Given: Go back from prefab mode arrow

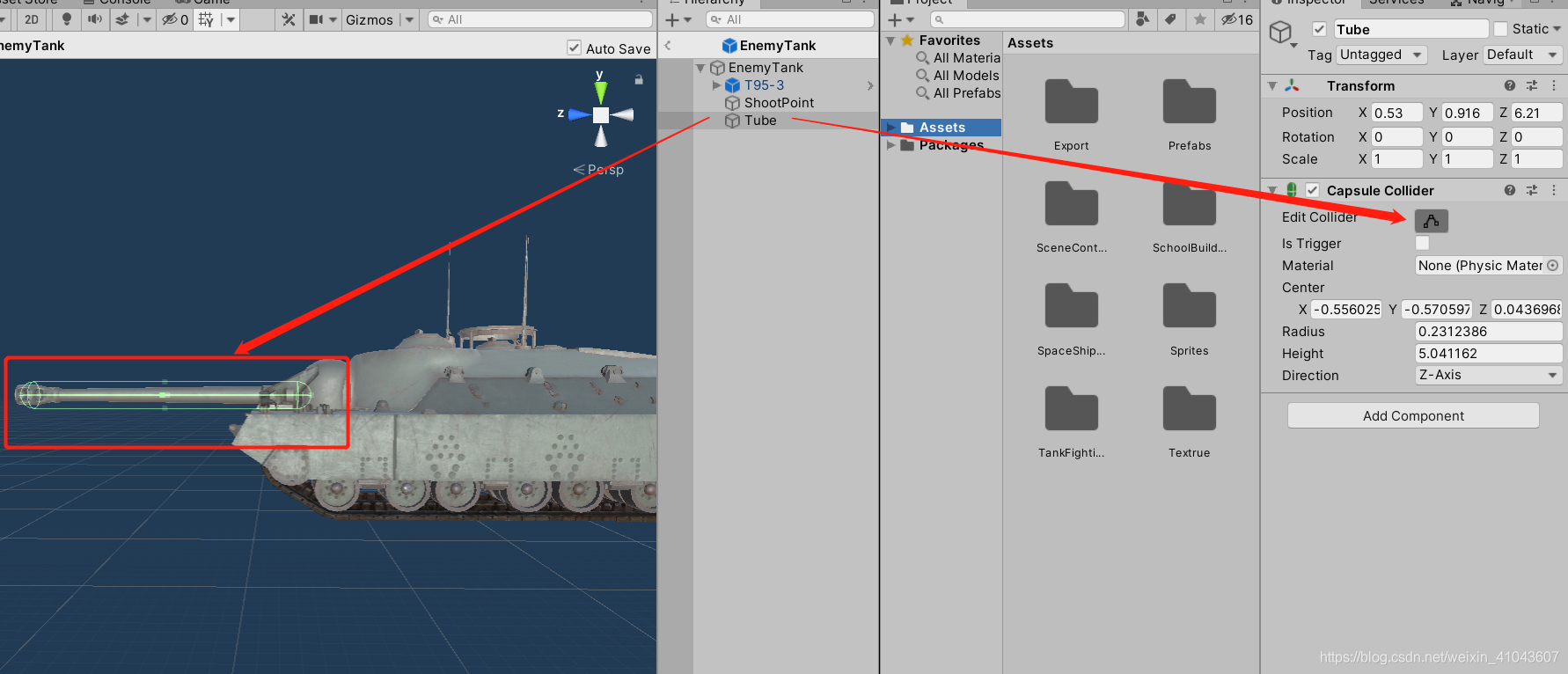Looking at the screenshot, I should coord(668,45).
